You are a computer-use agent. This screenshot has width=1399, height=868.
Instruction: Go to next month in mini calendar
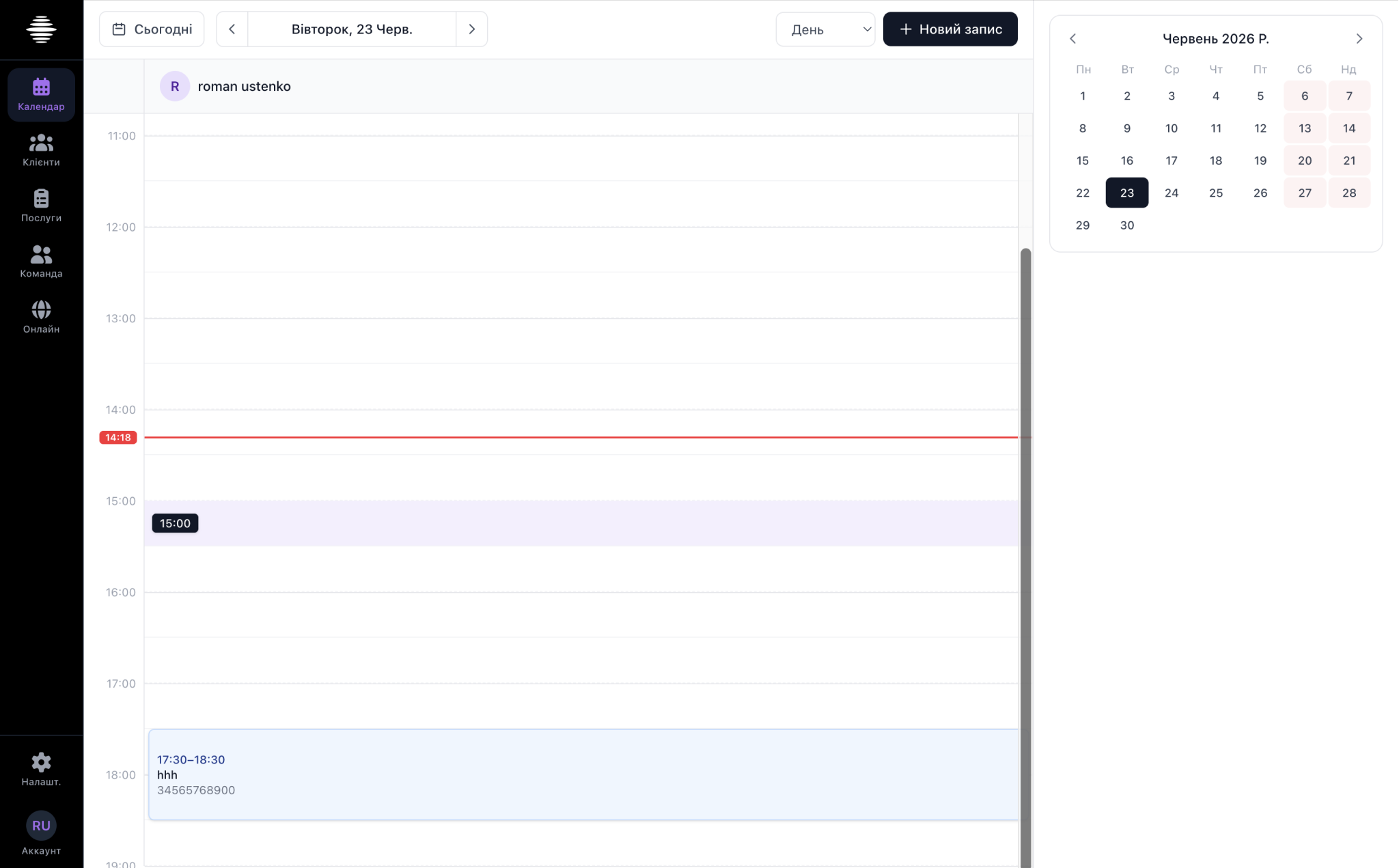point(1359,39)
